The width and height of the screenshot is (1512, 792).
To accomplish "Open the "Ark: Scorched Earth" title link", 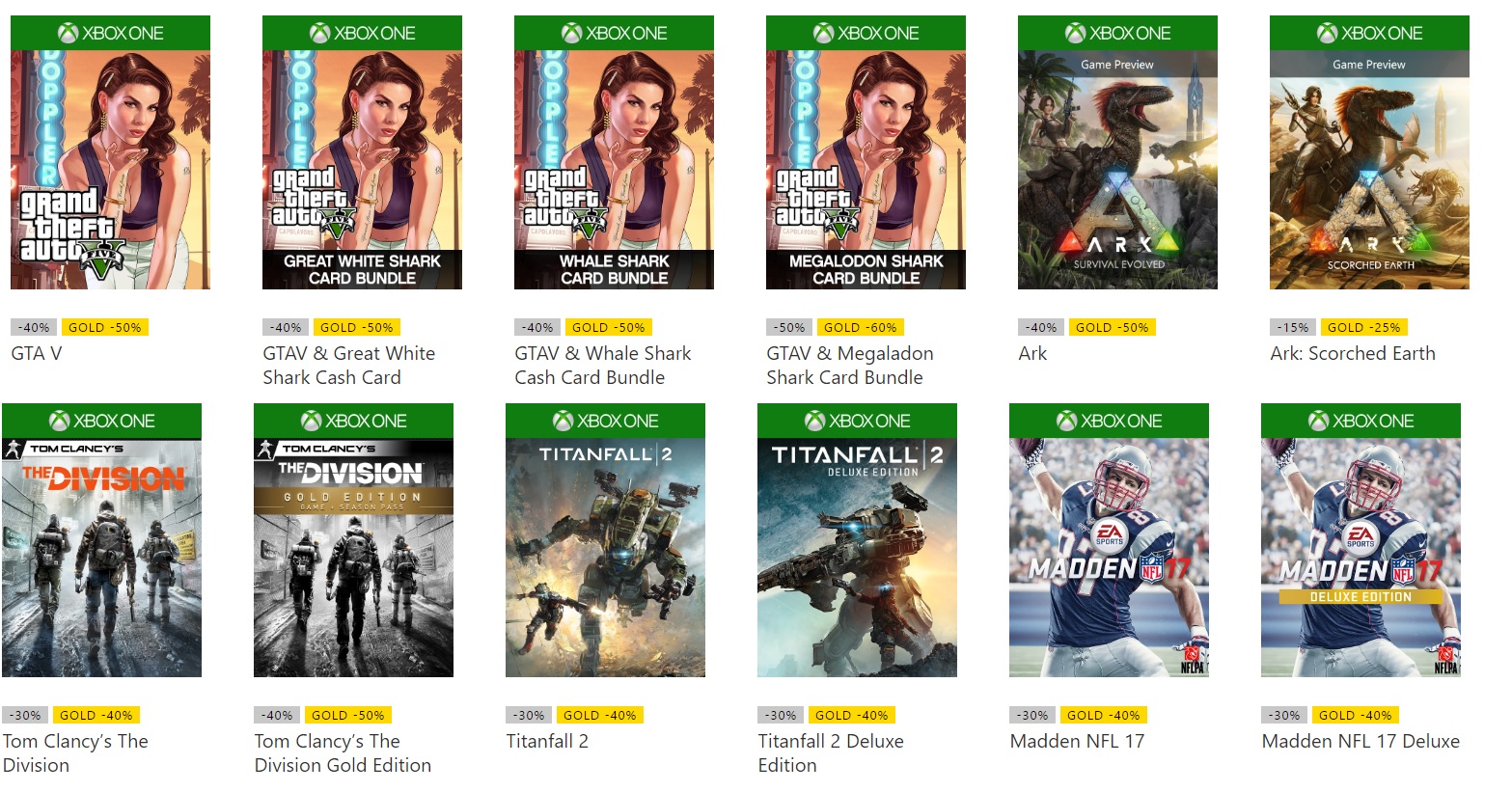I will 1353,354.
